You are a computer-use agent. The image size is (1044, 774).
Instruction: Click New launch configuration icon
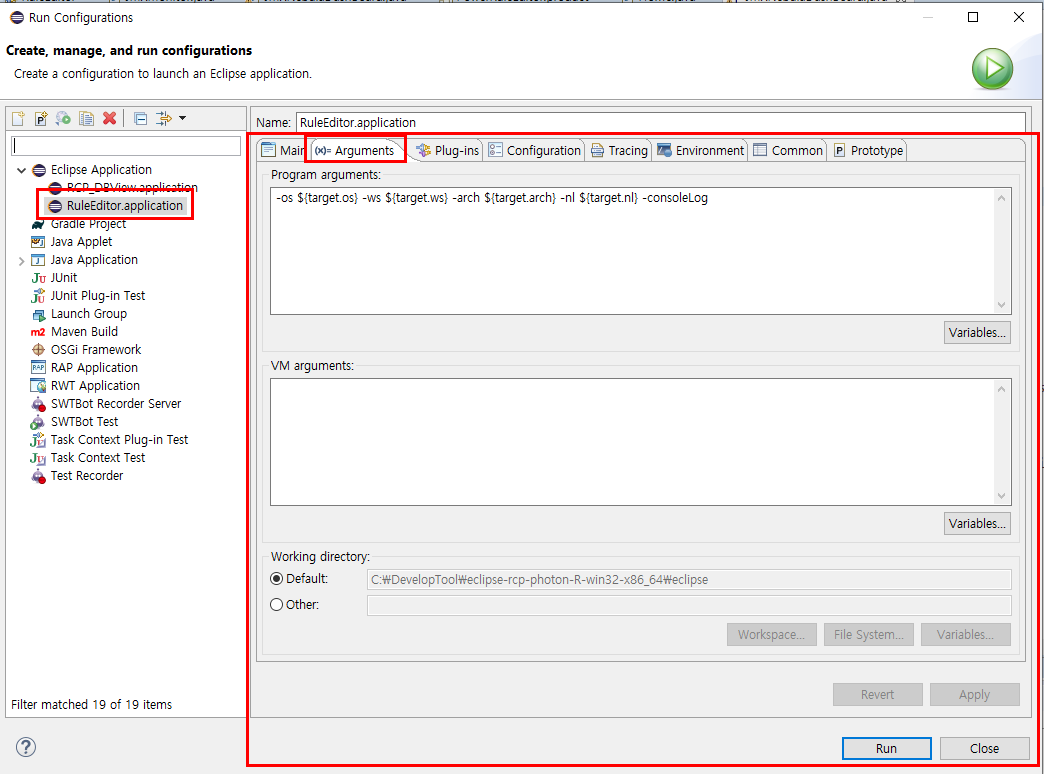point(19,119)
